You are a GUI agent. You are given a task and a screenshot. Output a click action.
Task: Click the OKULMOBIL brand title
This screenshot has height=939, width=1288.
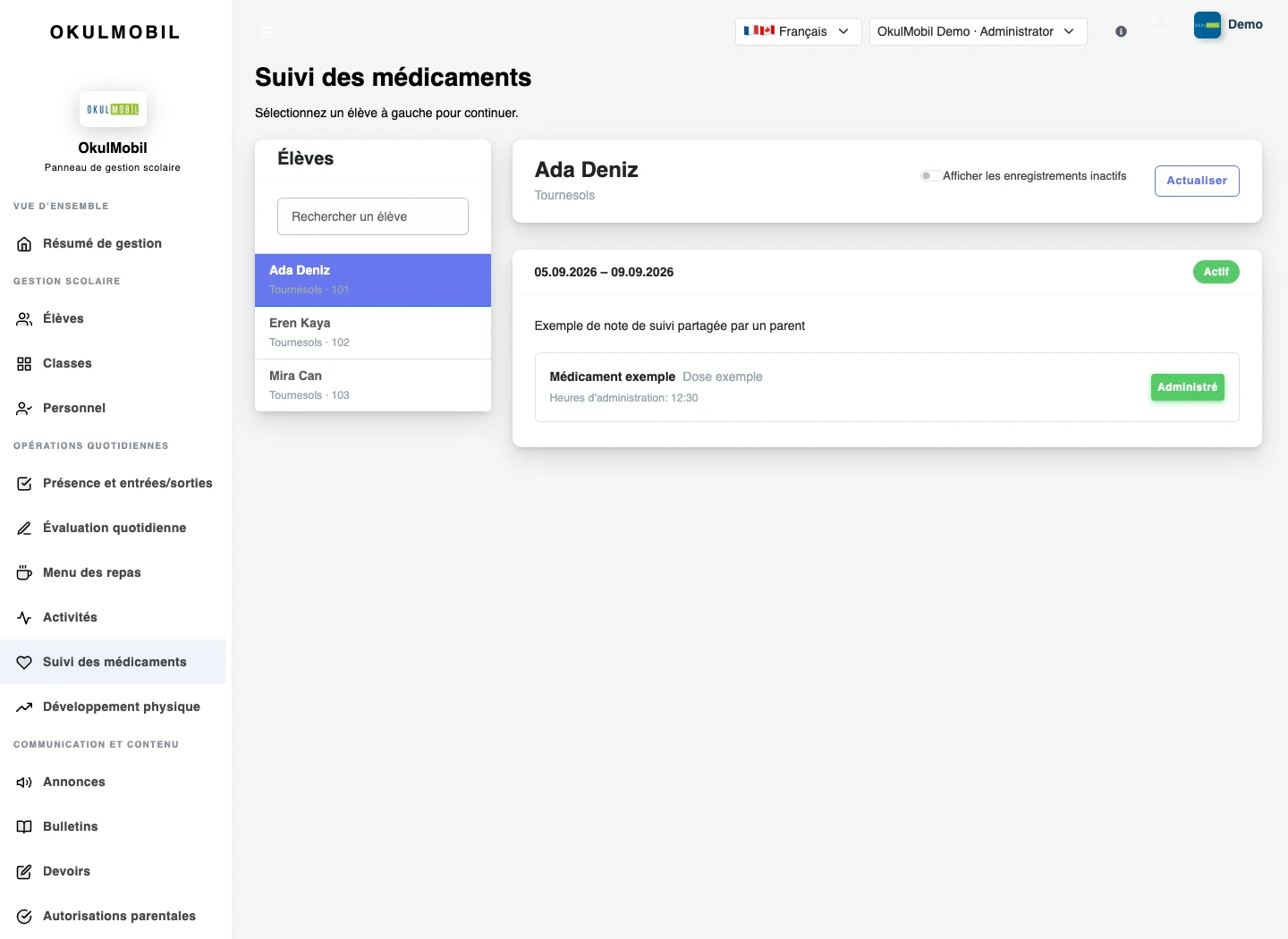pyautogui.click(x=114, y=32)
